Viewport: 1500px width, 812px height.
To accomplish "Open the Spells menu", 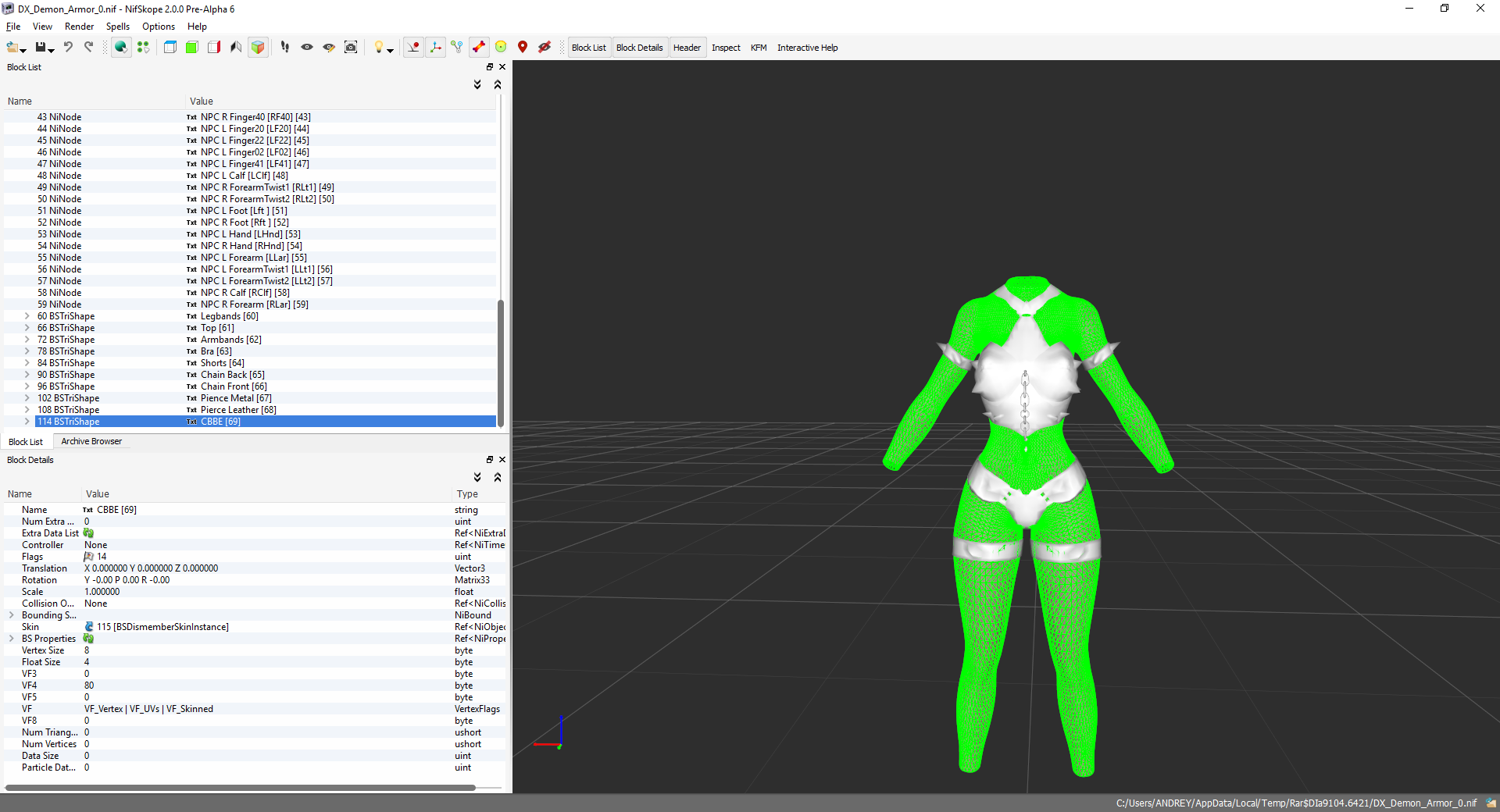I will click(x=117, y=27).
